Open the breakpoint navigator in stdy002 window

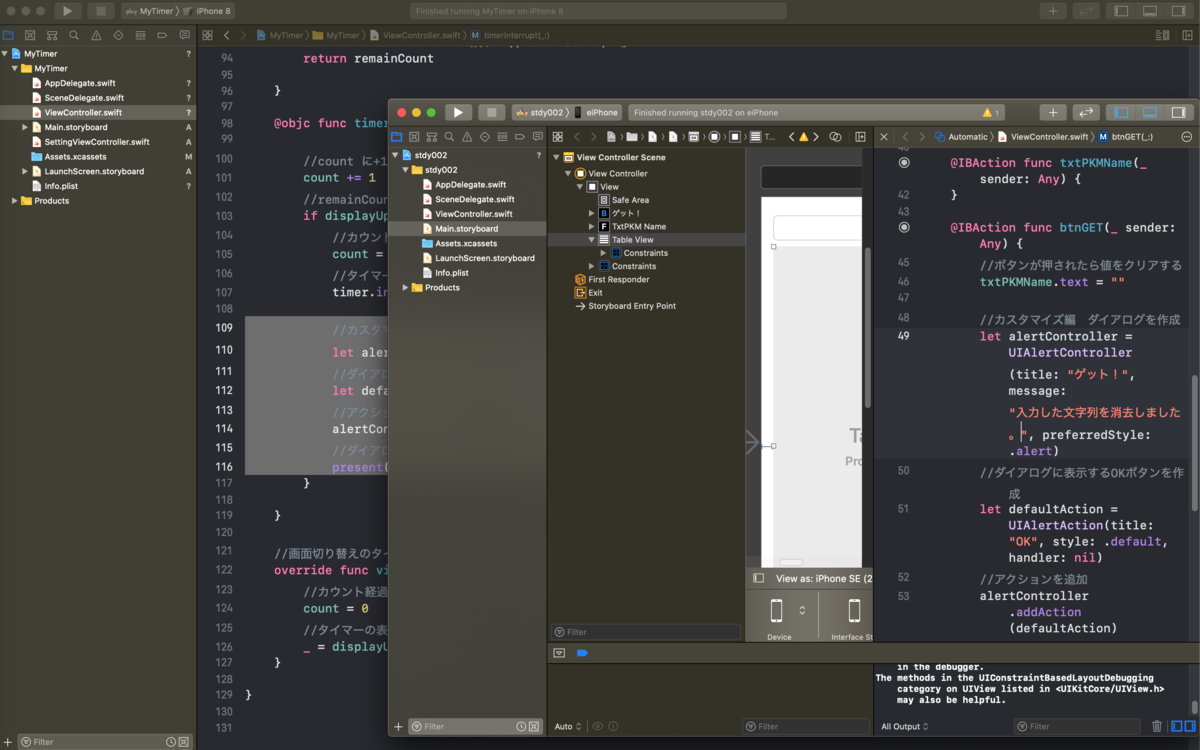pyautogui.click(x=521, y=136)
